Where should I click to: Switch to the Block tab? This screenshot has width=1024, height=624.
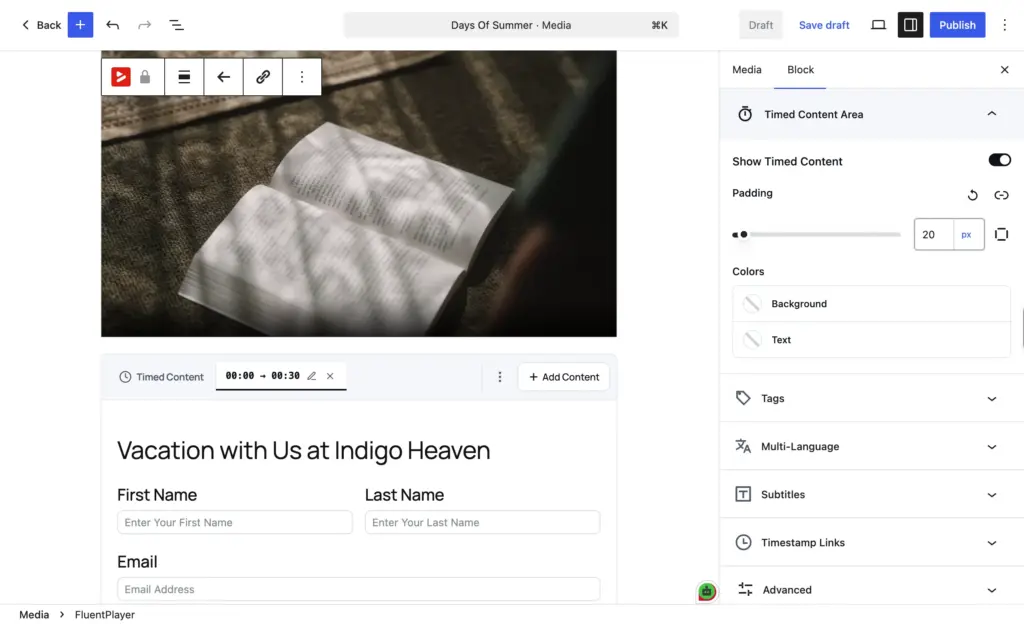800,70
